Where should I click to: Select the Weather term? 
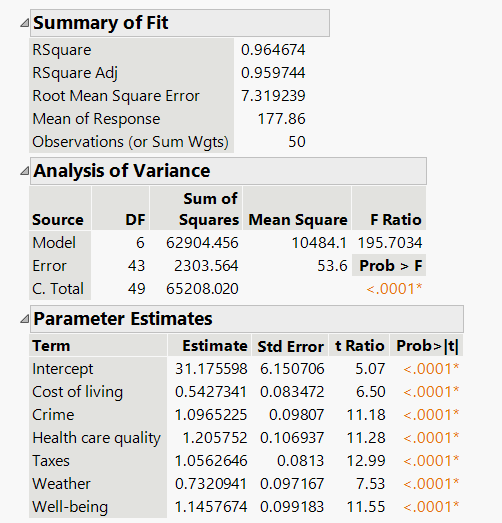click(61, 484)
